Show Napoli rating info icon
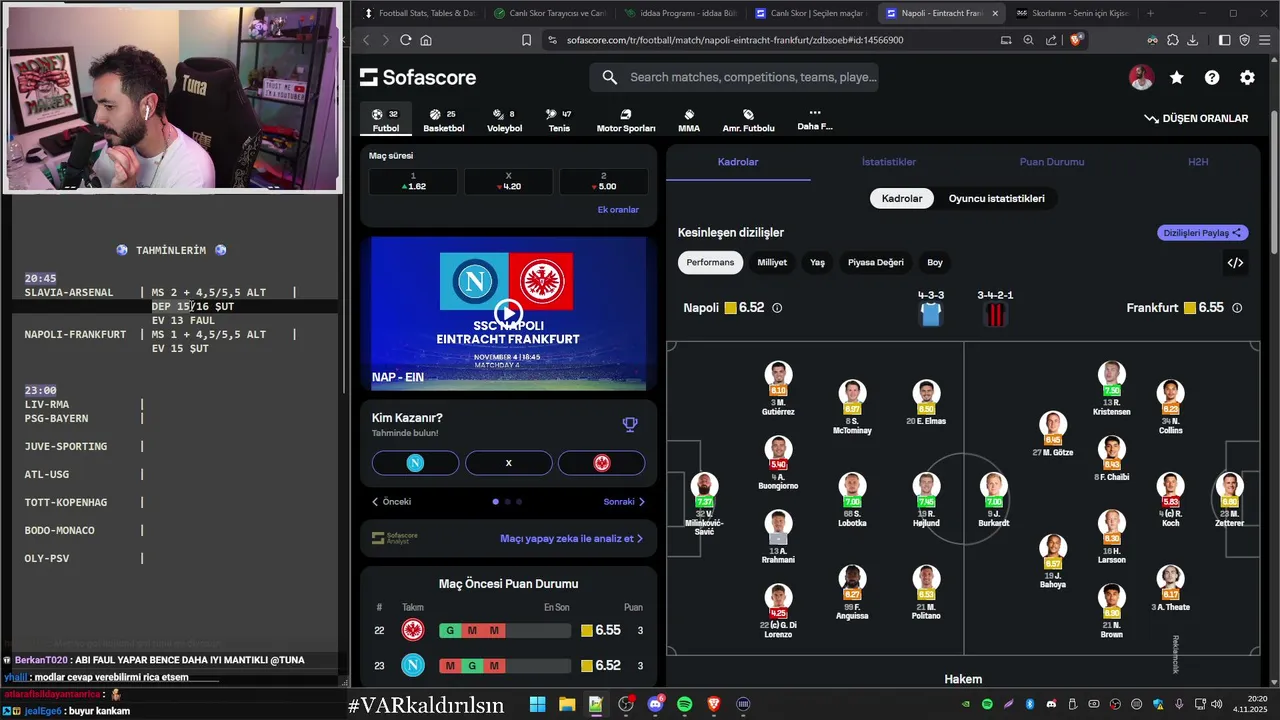Image resolution: width=1280 pixels, height=720 pixels. (777, 308)
